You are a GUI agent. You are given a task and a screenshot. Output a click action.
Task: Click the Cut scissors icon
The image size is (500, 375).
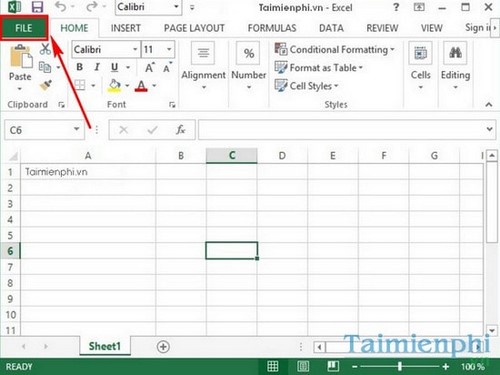pos(46,49)
